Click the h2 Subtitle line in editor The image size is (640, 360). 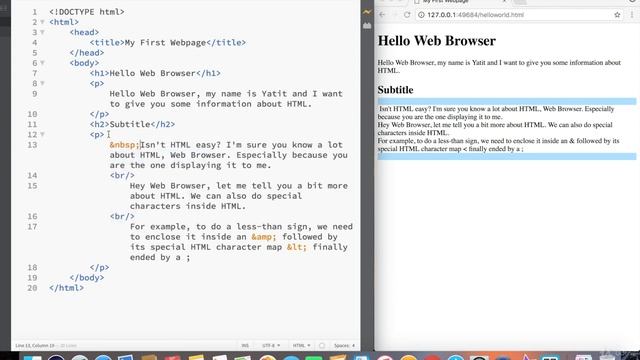pyautogui.click(x=132, y=124)
